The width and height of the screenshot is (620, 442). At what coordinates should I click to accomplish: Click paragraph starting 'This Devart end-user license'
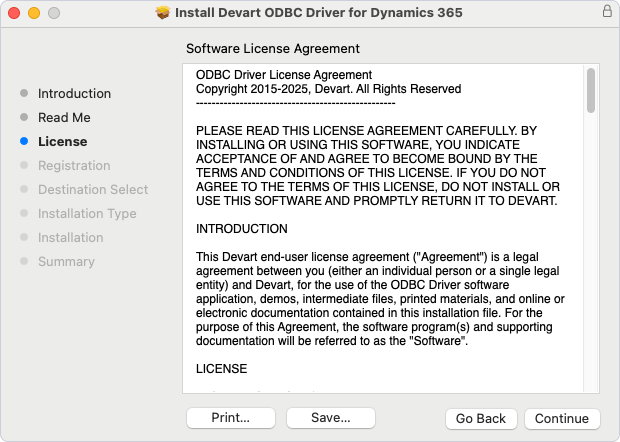tap(380, 299)
